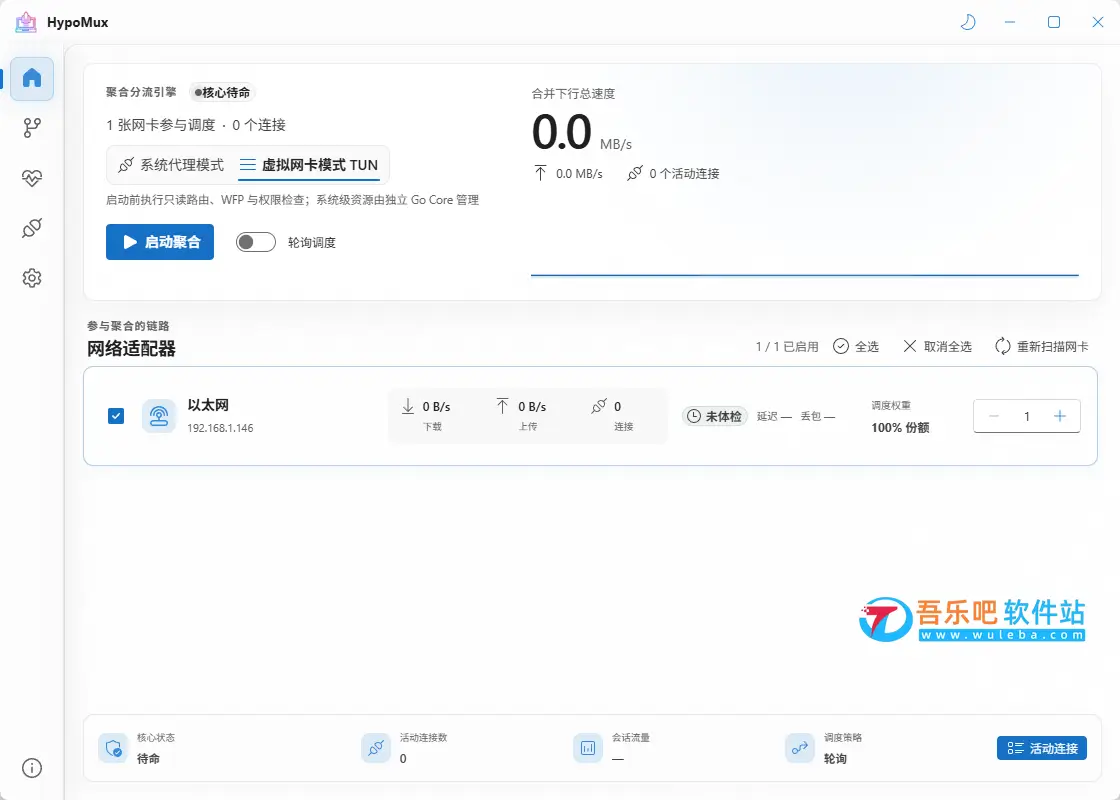Toggle the 轮询调度 switch
1120x800 pixels.
(x=256, y=242)
